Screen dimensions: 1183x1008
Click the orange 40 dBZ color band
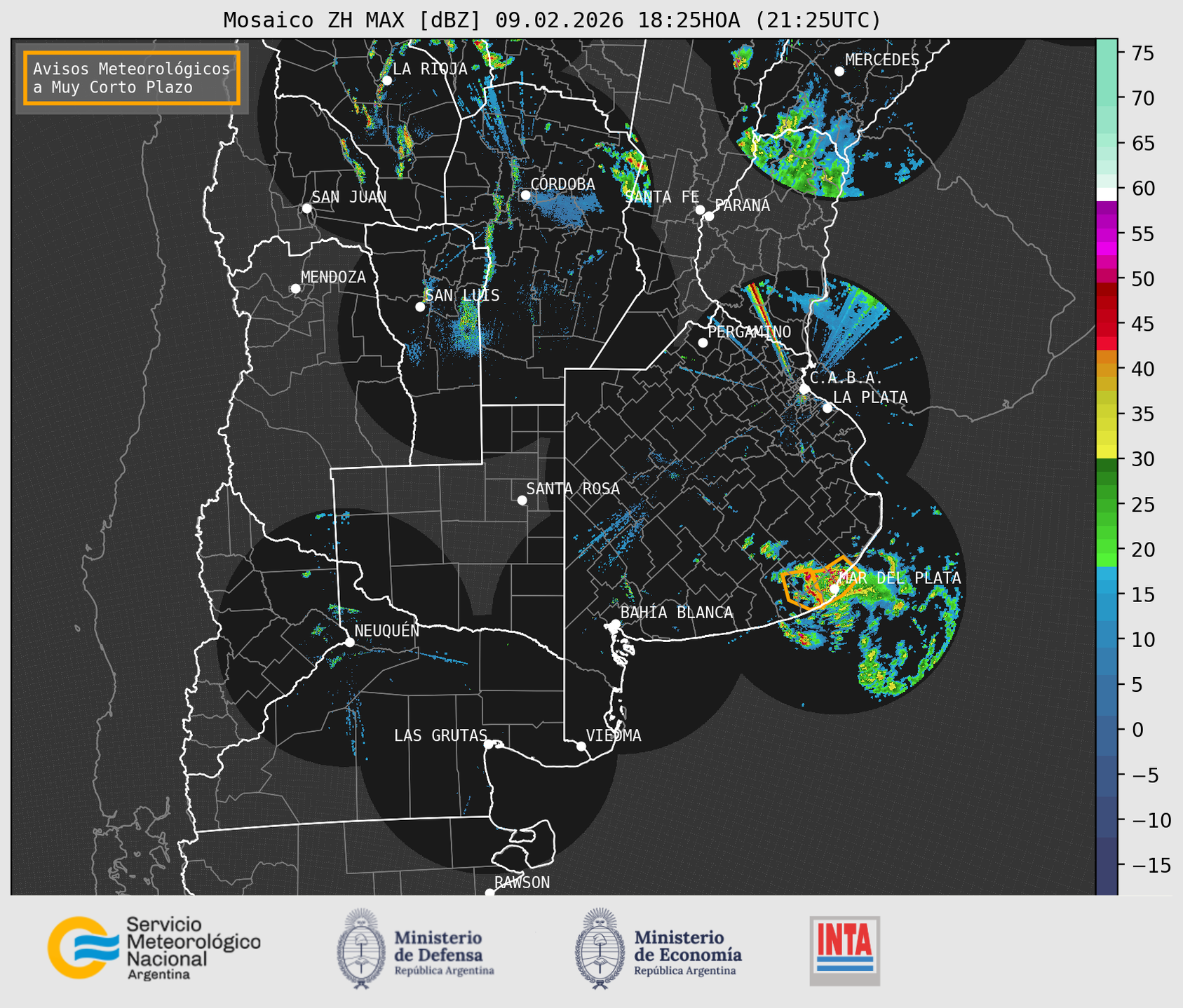[1107, 369]
